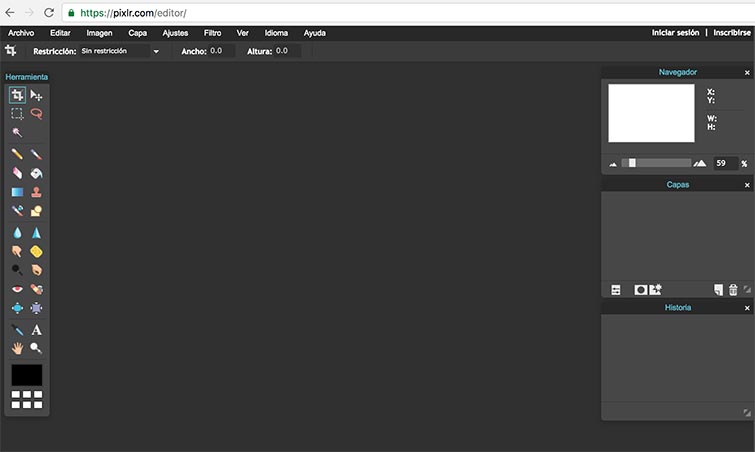Choose the Spot Heal bandage tool
The width and height of the screenshot is (755, 452).
36,289
